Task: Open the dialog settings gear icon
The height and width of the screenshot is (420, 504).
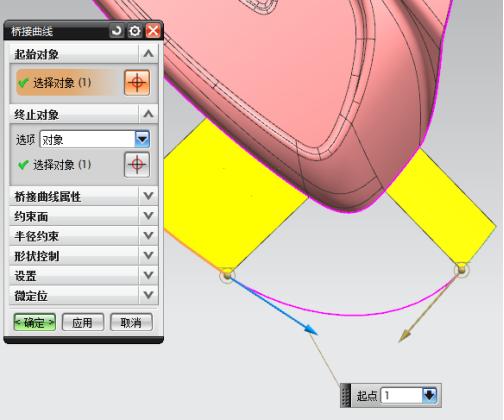Action: pyautogui.click(x=135, y=31)
